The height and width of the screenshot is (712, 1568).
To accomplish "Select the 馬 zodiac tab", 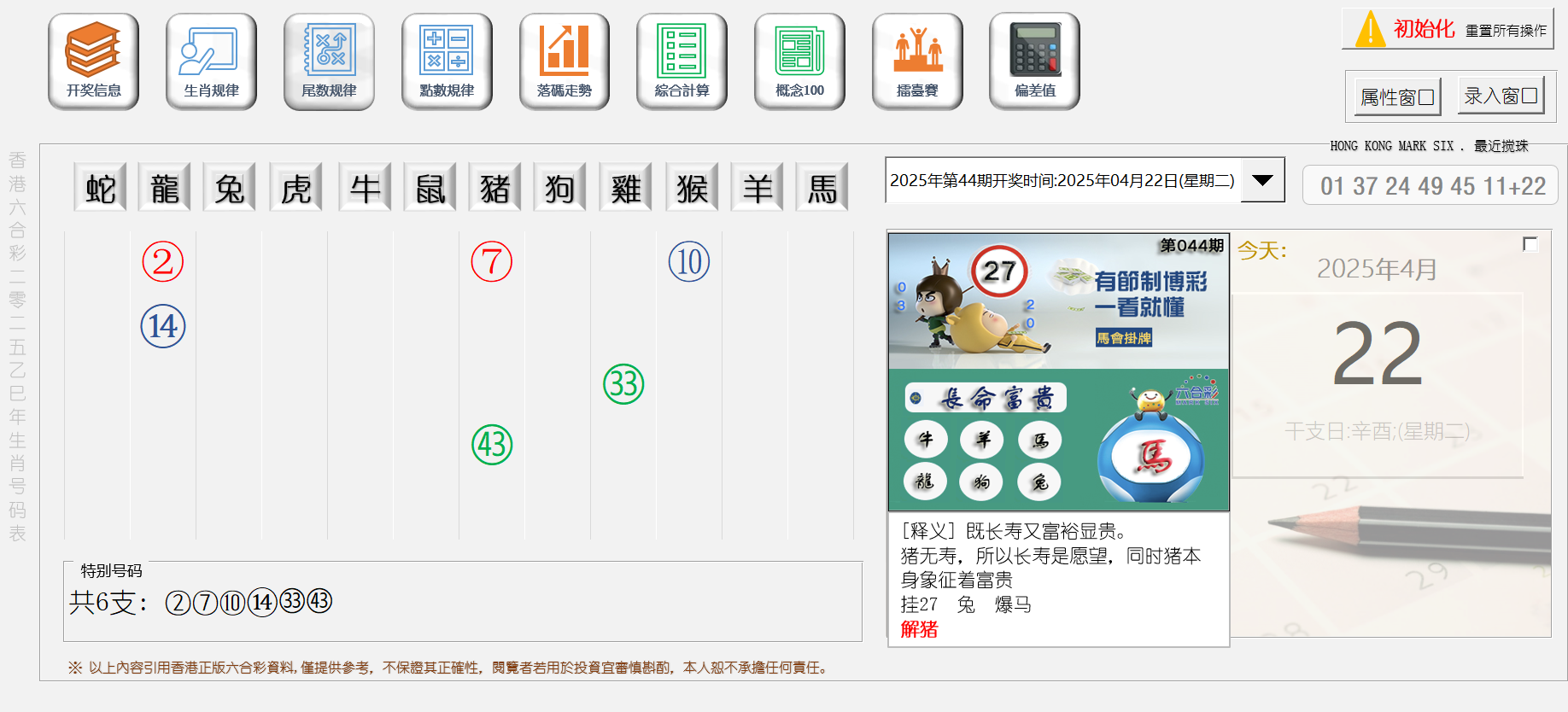I will coord(822,188).
